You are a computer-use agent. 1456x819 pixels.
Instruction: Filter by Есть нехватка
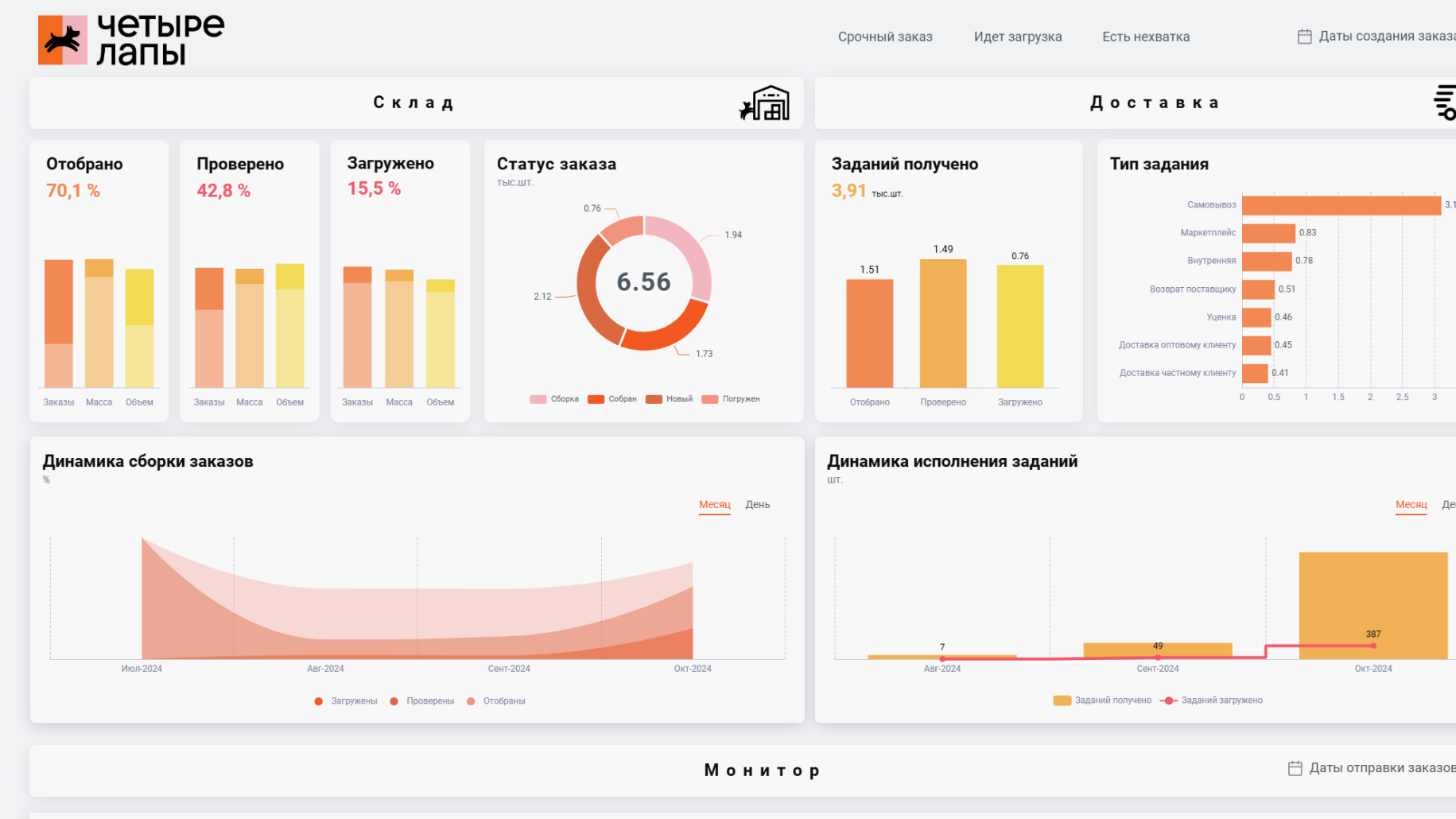coord(1146,37)
